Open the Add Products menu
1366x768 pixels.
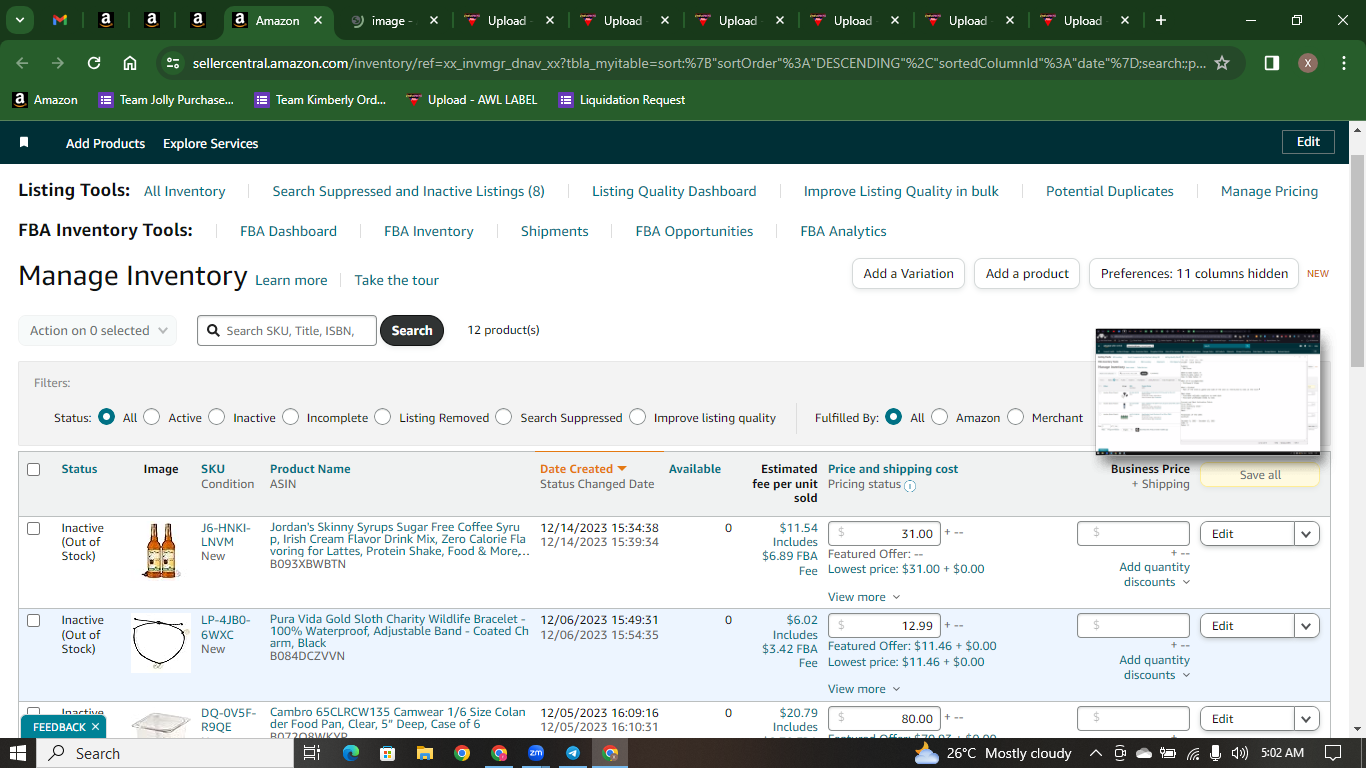105,143
